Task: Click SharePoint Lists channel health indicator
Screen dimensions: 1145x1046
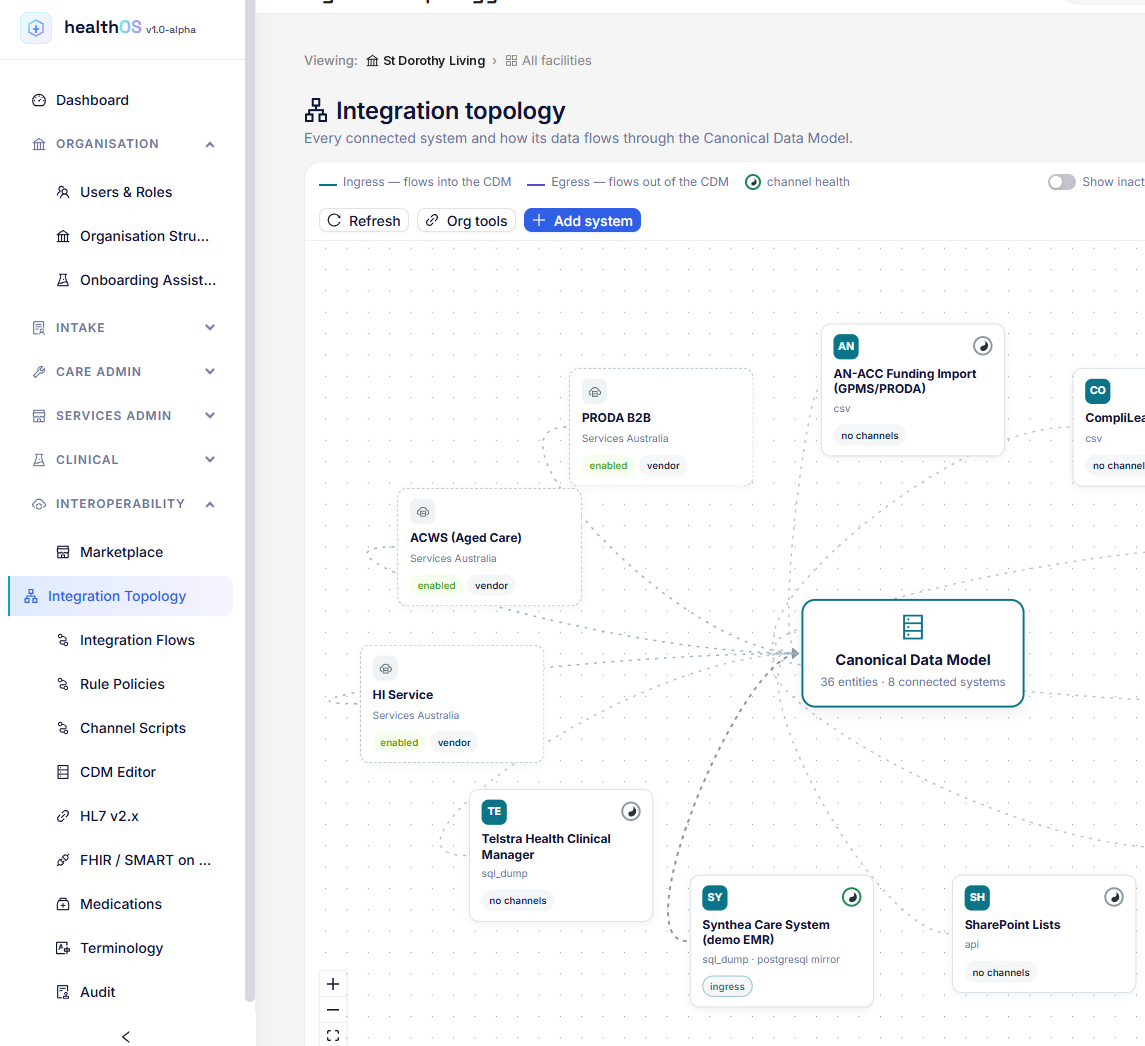Action: pyautogui.click(x=1114, y=897)
